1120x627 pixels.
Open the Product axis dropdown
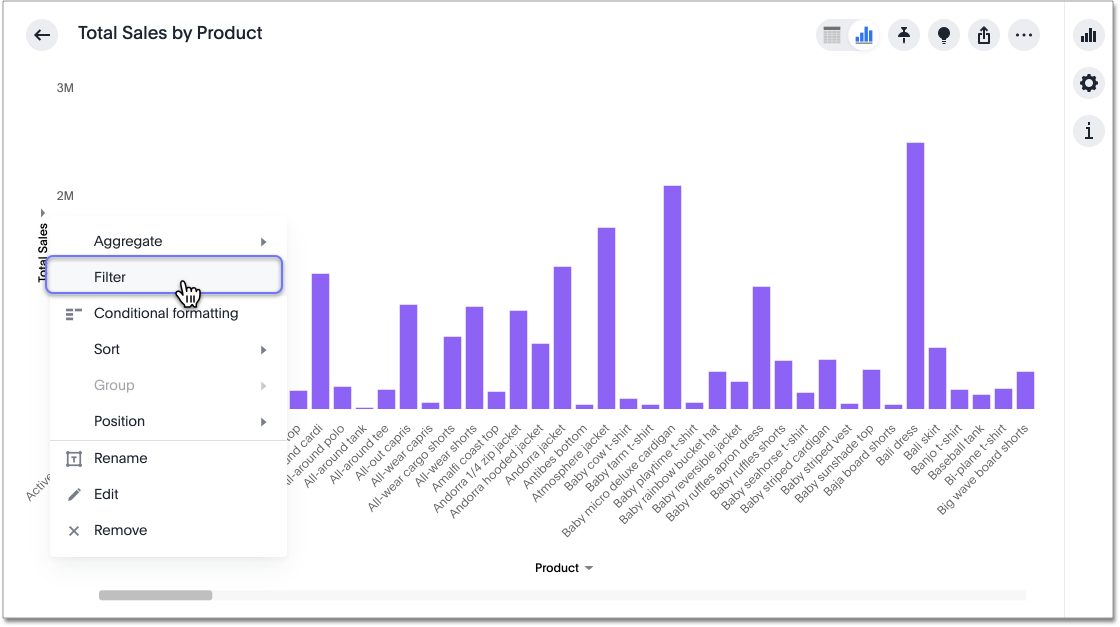pos(565,567)
